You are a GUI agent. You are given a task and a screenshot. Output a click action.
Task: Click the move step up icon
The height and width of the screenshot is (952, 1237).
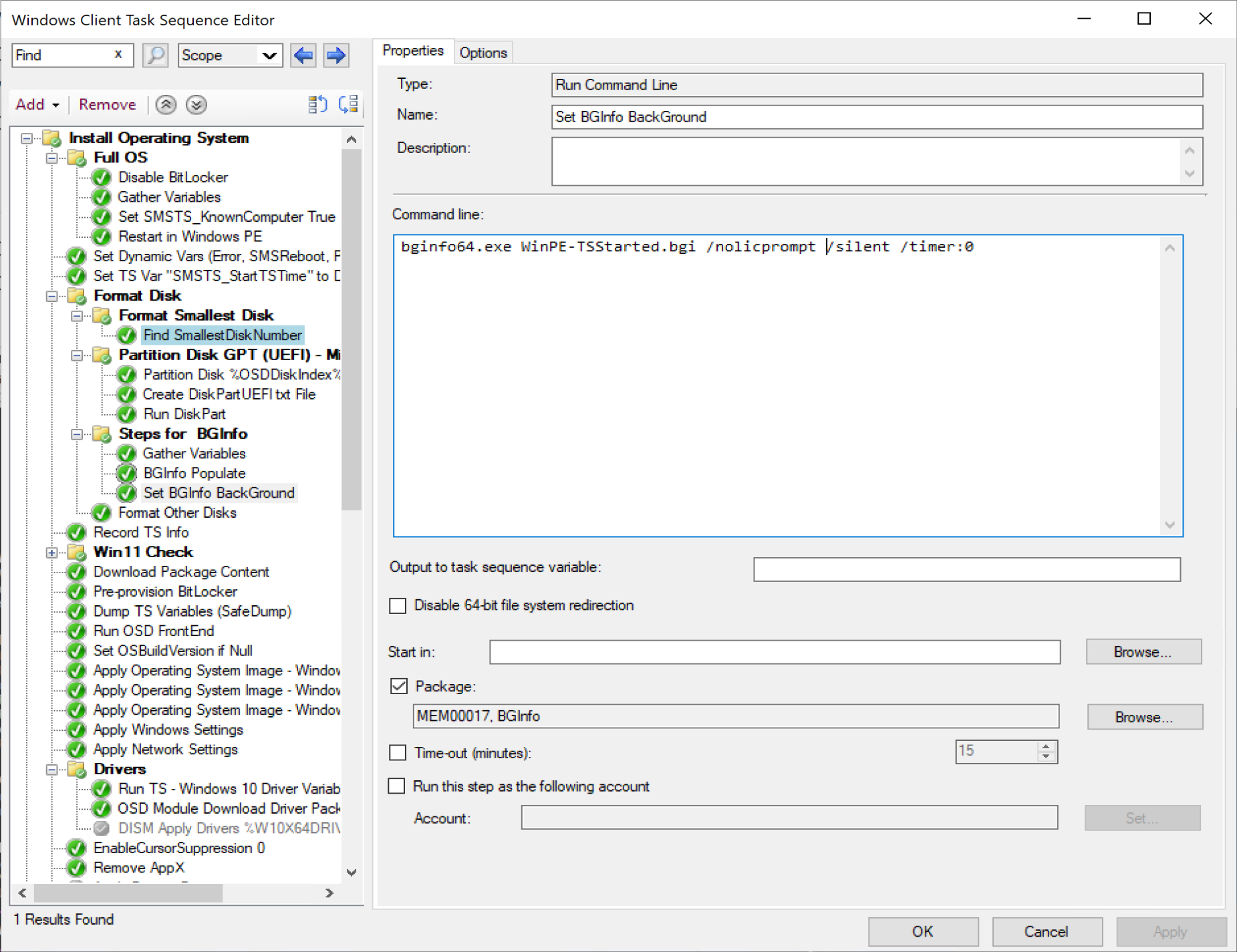coord(166,105)
